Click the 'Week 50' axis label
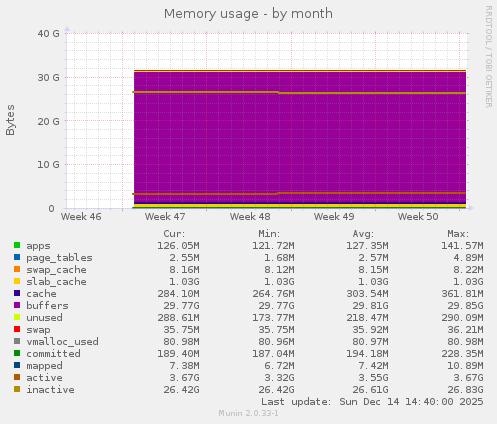 (418, 217)
